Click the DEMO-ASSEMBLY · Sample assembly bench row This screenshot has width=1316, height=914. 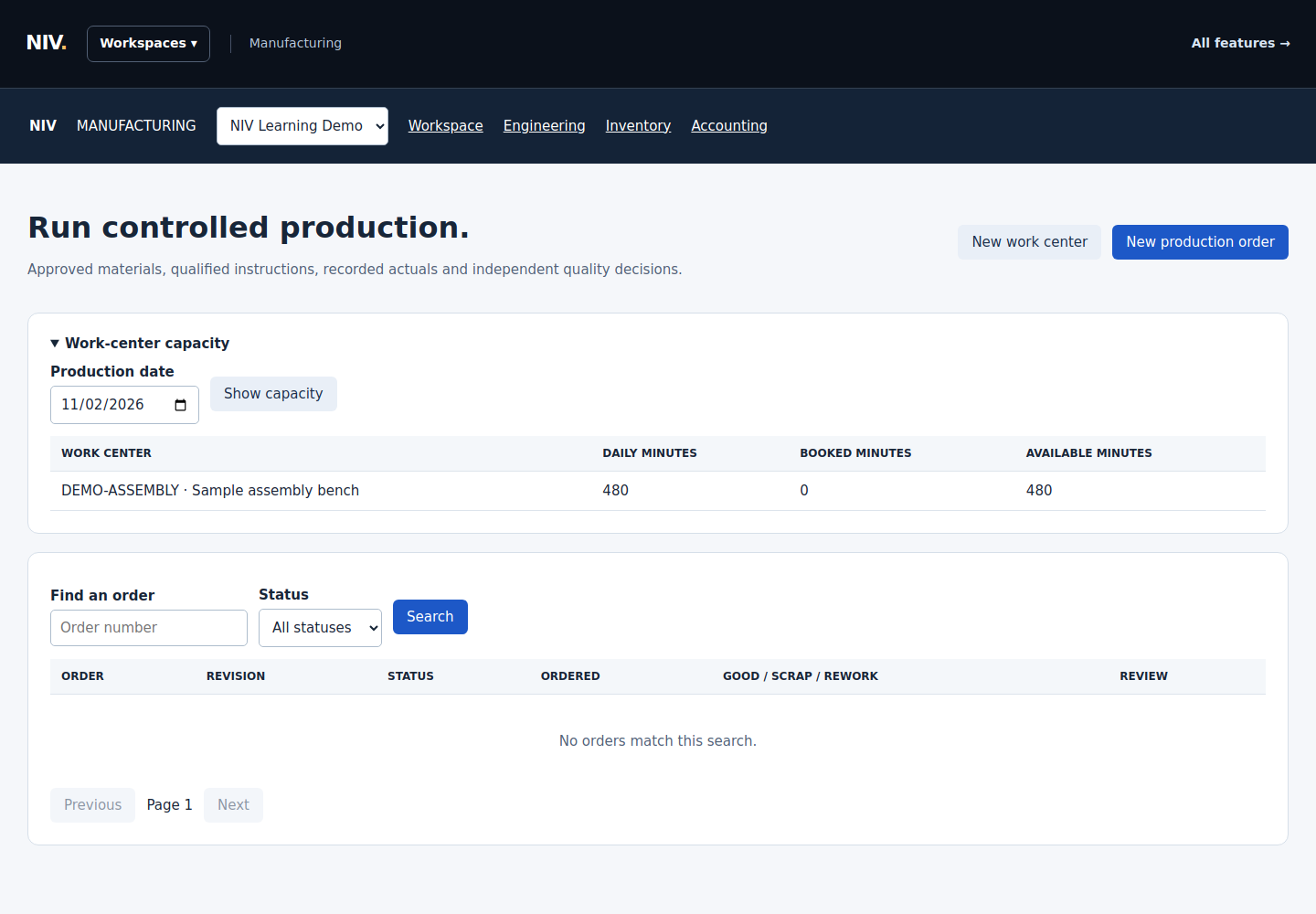pyautogui.click(x=658, y=491)
